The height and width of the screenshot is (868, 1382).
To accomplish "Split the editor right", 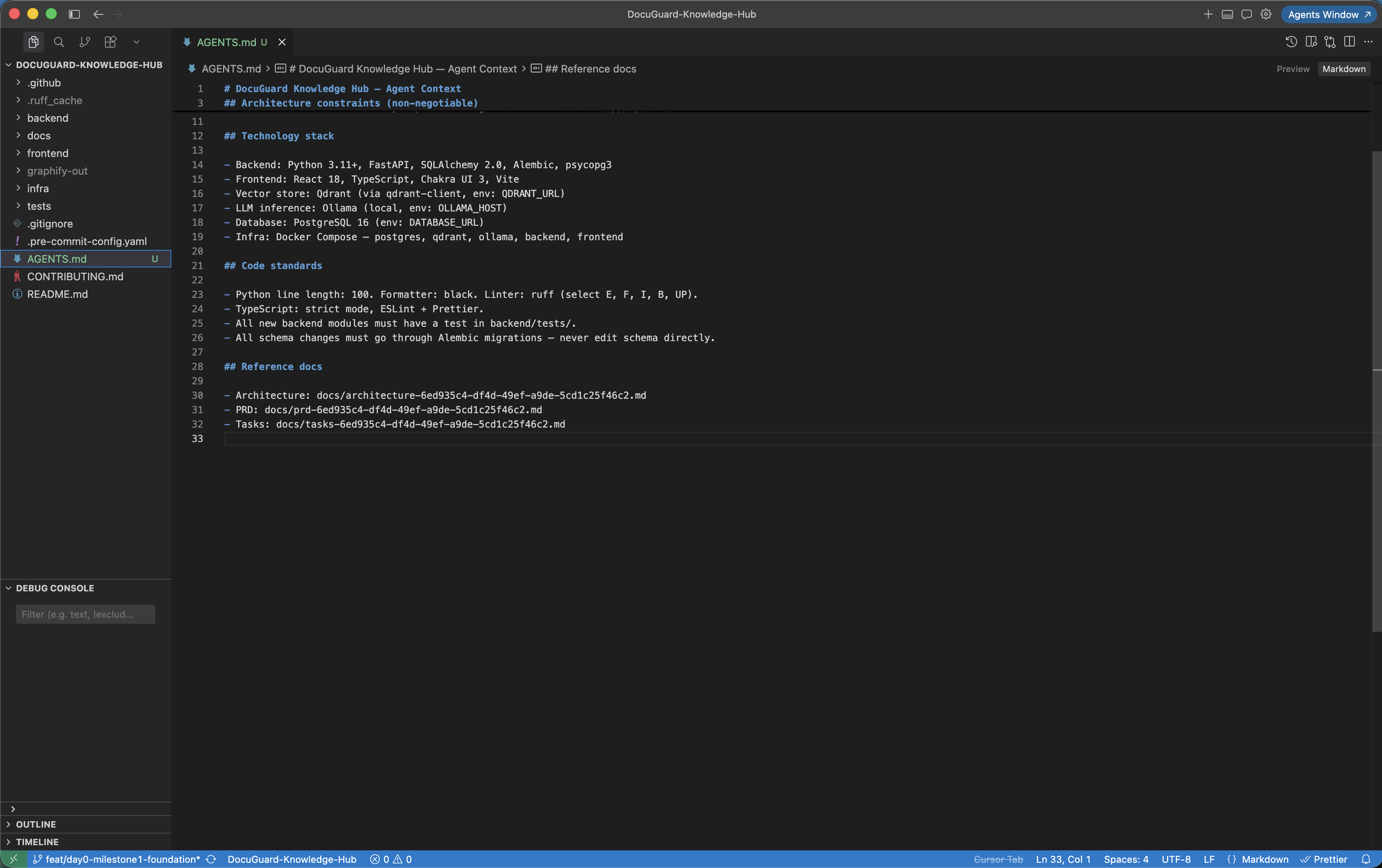I will pos(1349,42).
